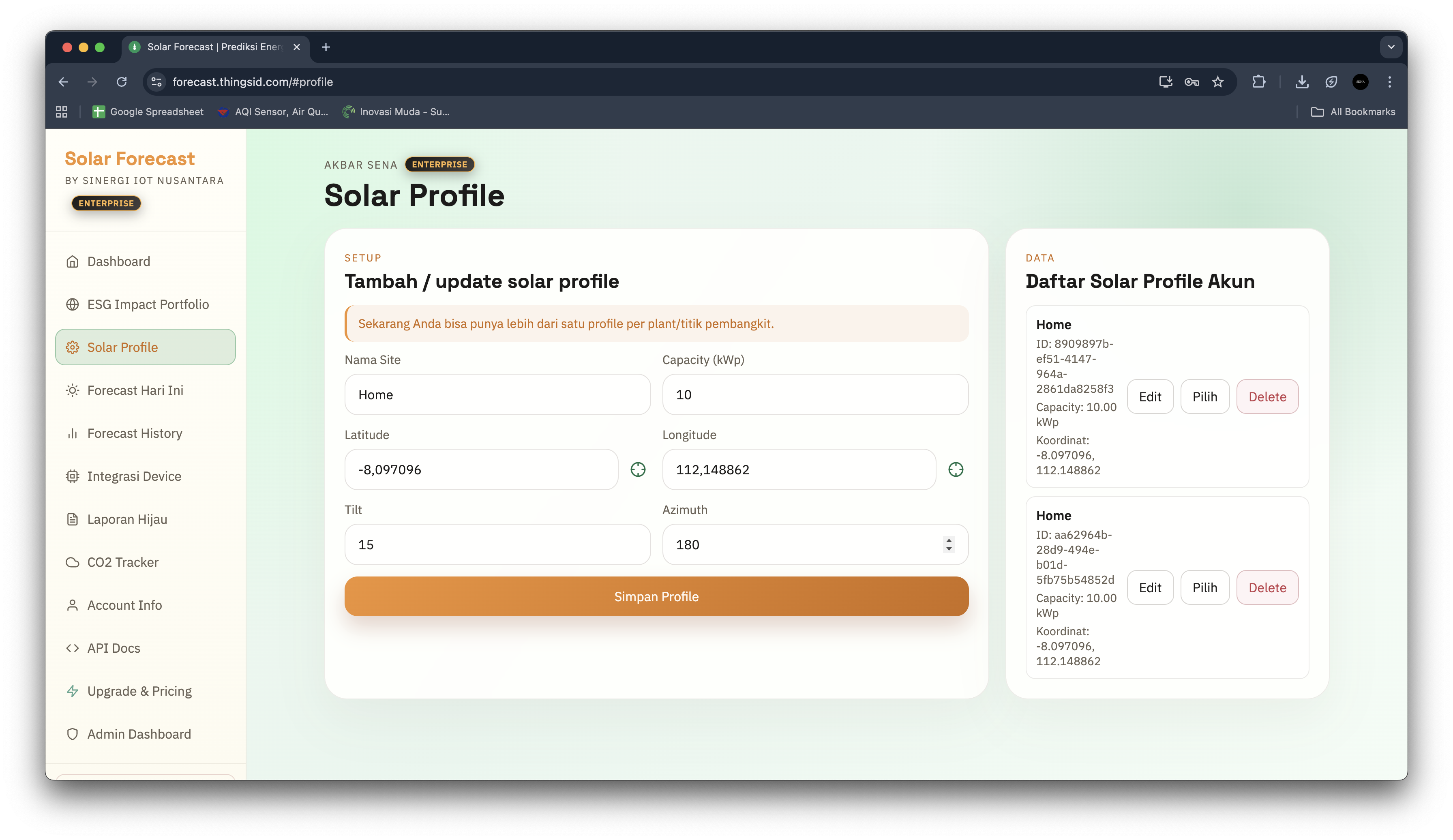
Task: Open the browser extensions puzzle icon
Action: click(x=1259, y=82)
